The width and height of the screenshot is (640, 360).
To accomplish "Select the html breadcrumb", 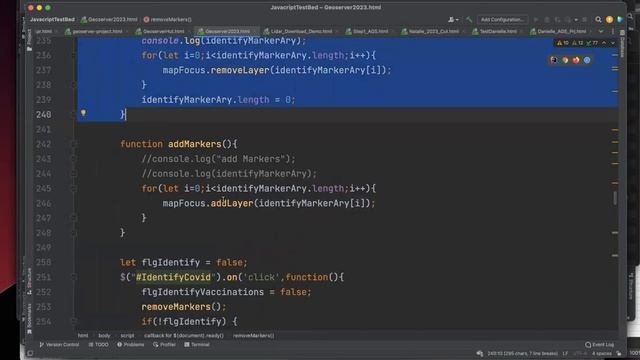I will click(83, 336).
